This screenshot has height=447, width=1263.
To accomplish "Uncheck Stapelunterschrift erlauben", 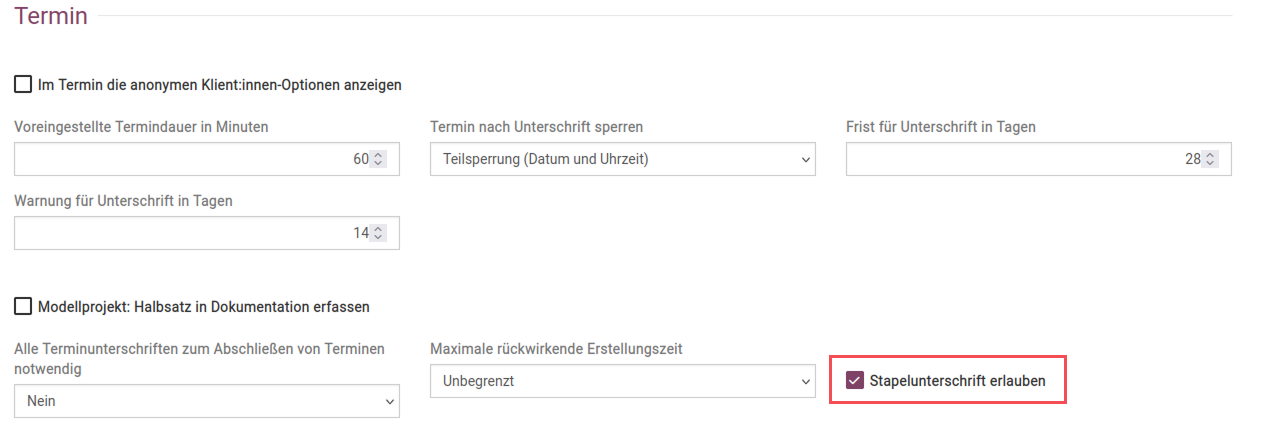I will [855, 380].
